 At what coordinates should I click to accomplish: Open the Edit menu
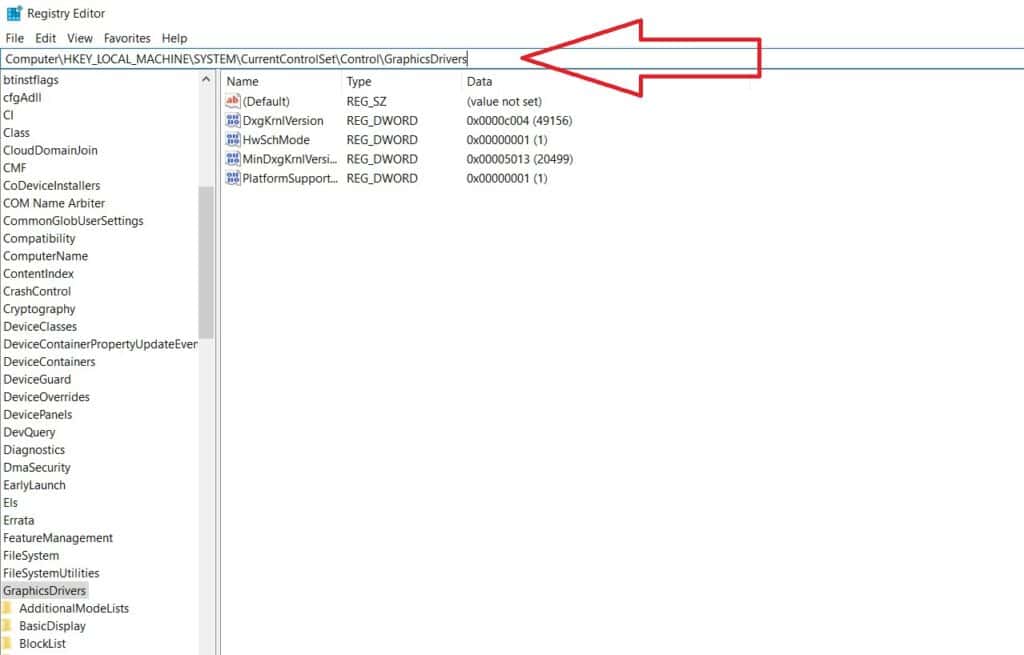[45, 38]
